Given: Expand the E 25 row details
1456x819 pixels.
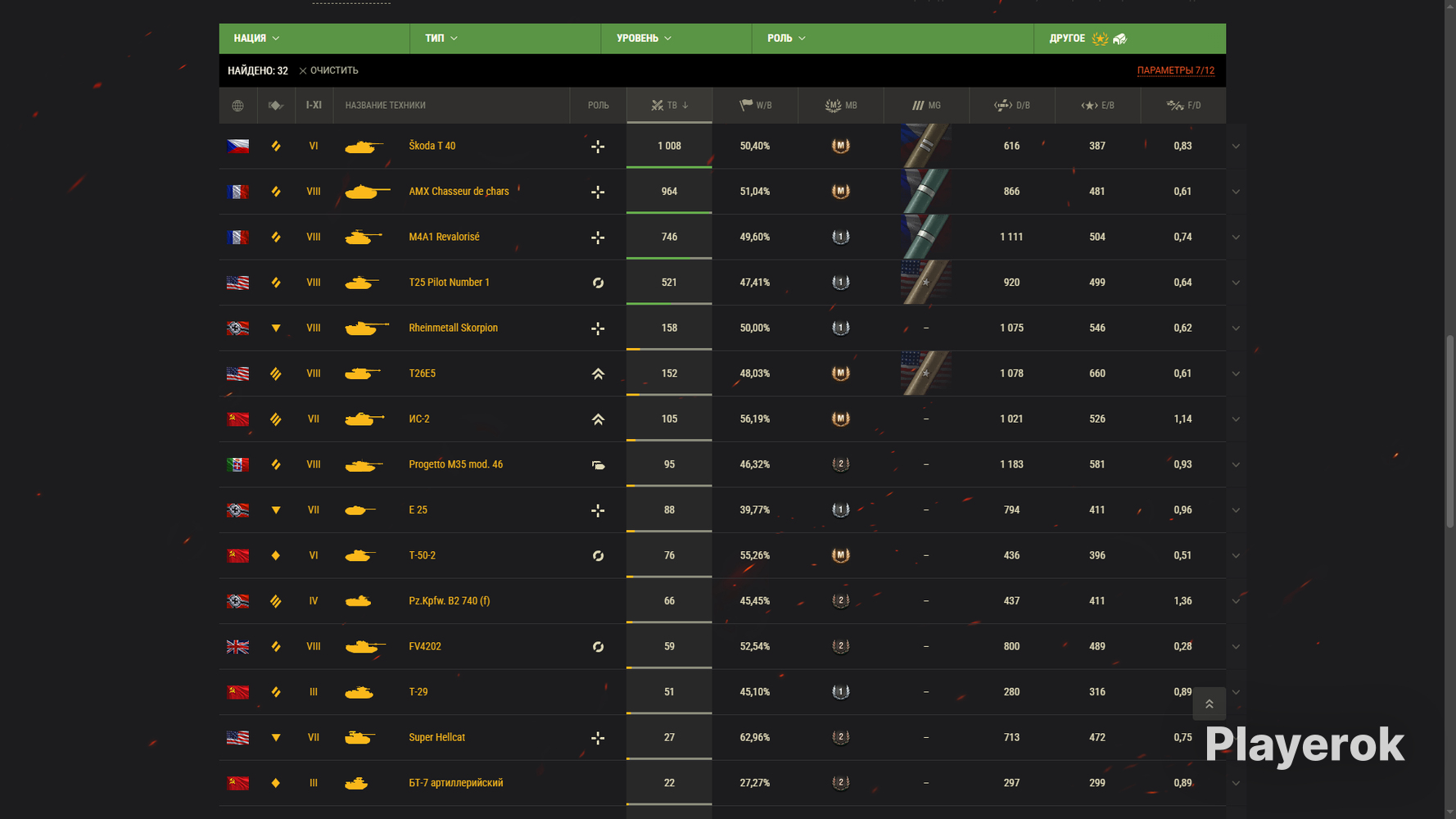Looking at the screenshot, I should (1236, 510).
